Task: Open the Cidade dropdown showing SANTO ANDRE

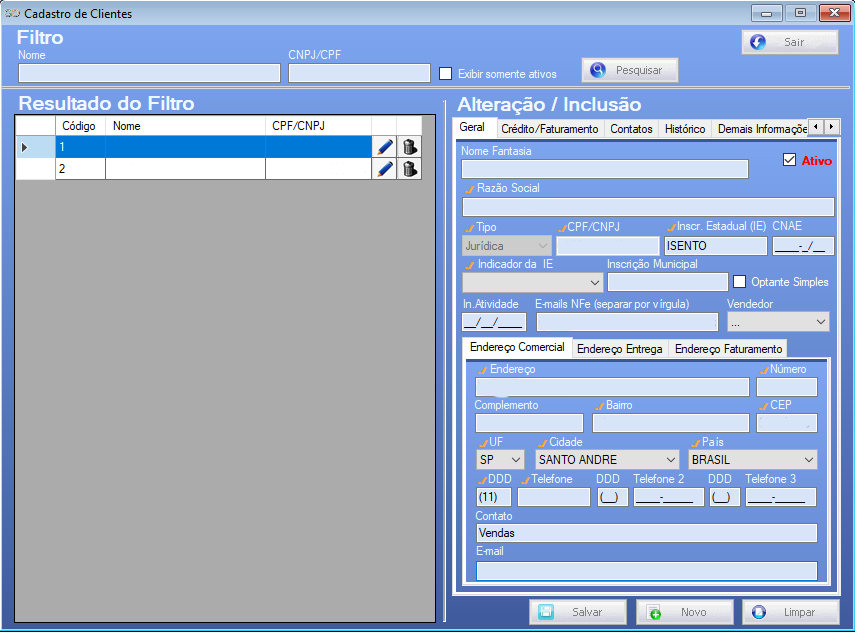Action: (607, 460)
